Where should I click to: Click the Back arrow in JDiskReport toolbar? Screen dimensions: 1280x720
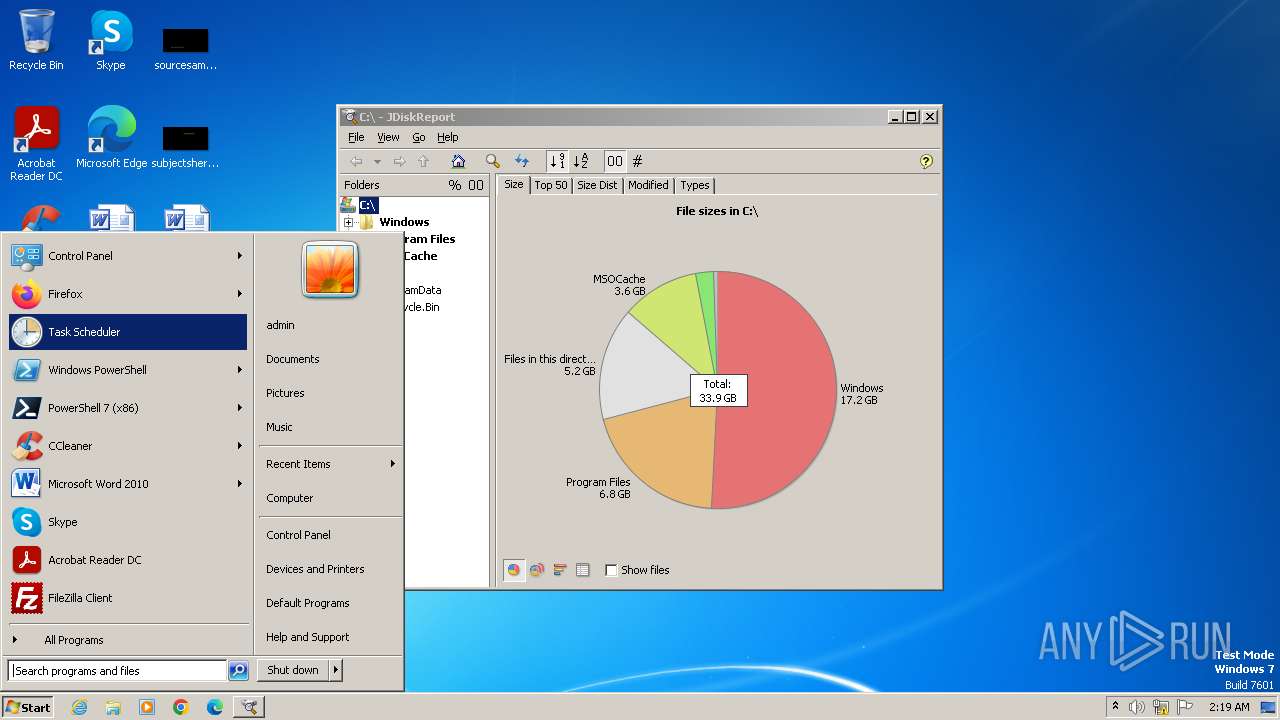pos(356,161)
